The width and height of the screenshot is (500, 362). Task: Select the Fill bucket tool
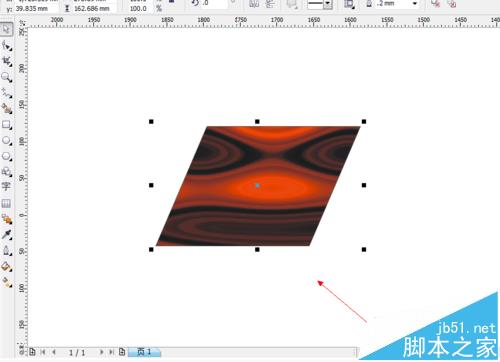click(6, 267)
